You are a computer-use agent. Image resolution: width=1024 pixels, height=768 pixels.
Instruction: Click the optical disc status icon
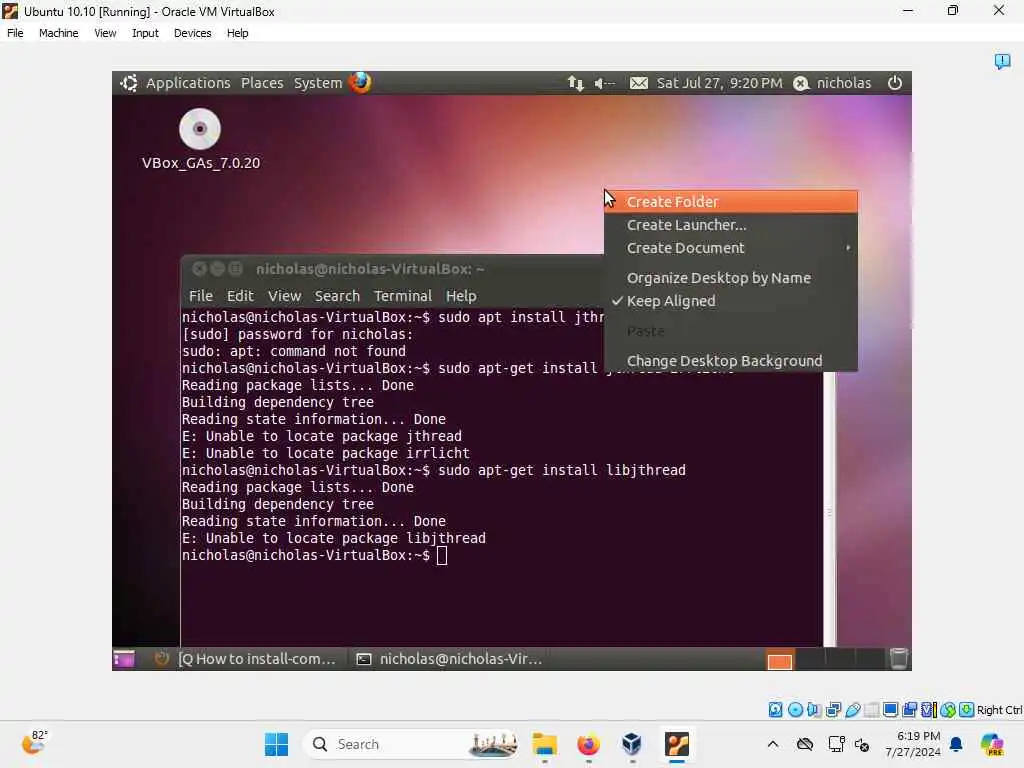tap(795, 709)
